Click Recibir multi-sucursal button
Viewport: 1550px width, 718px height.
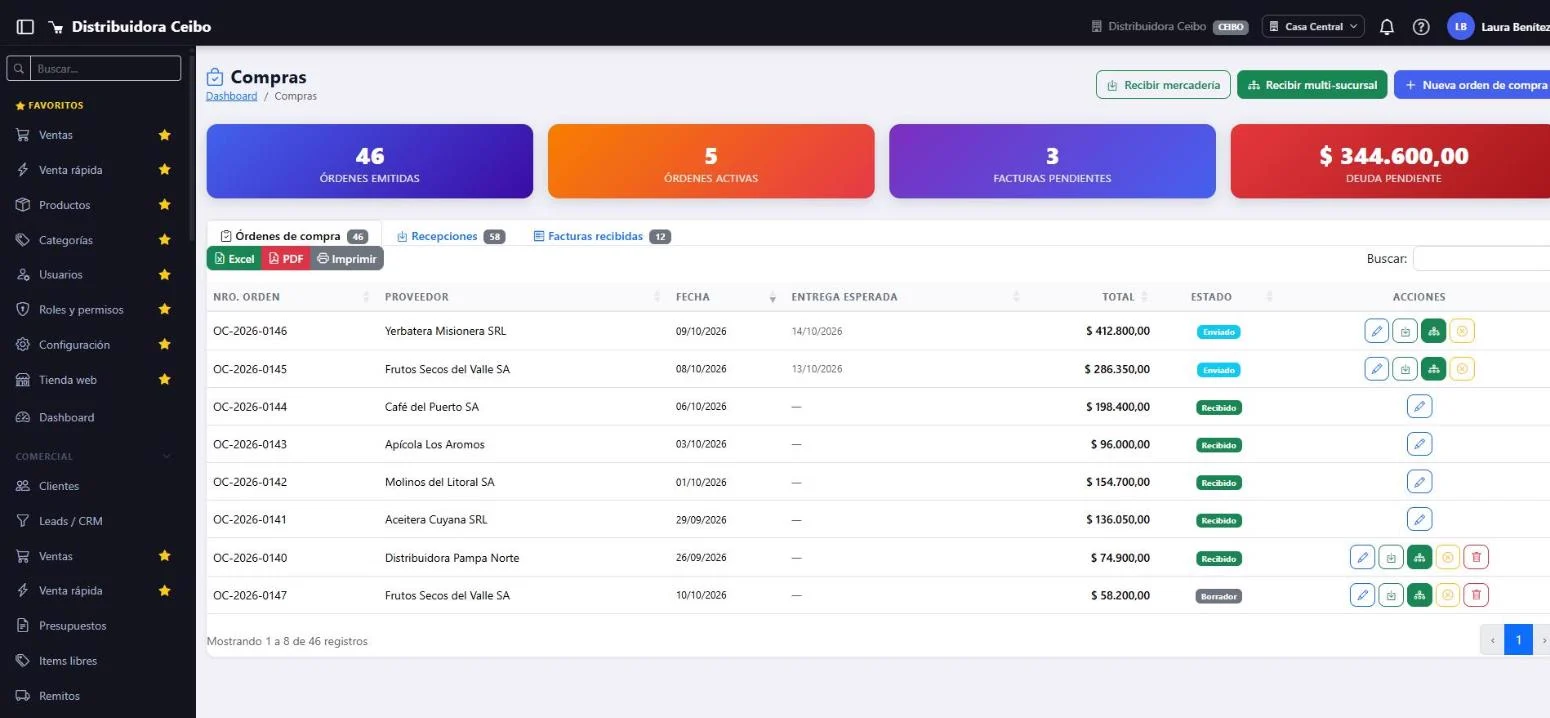1313,85
